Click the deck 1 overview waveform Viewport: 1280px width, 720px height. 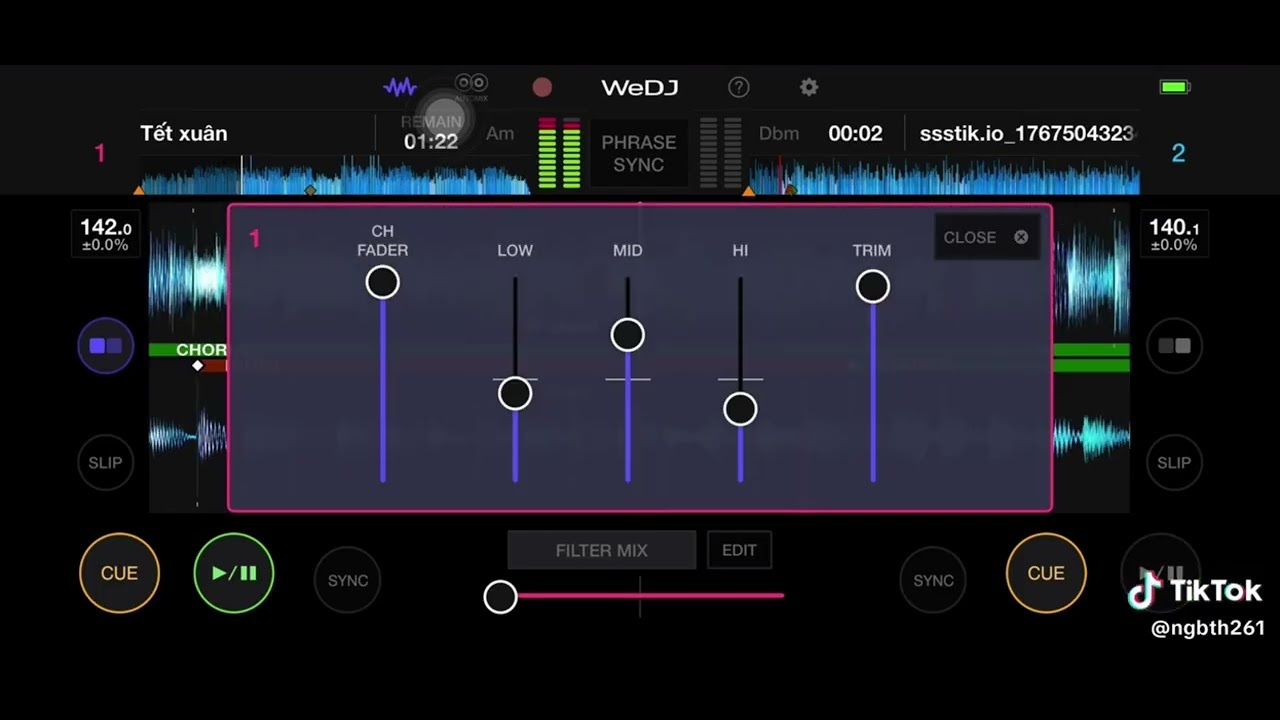(x=336, y=175)
